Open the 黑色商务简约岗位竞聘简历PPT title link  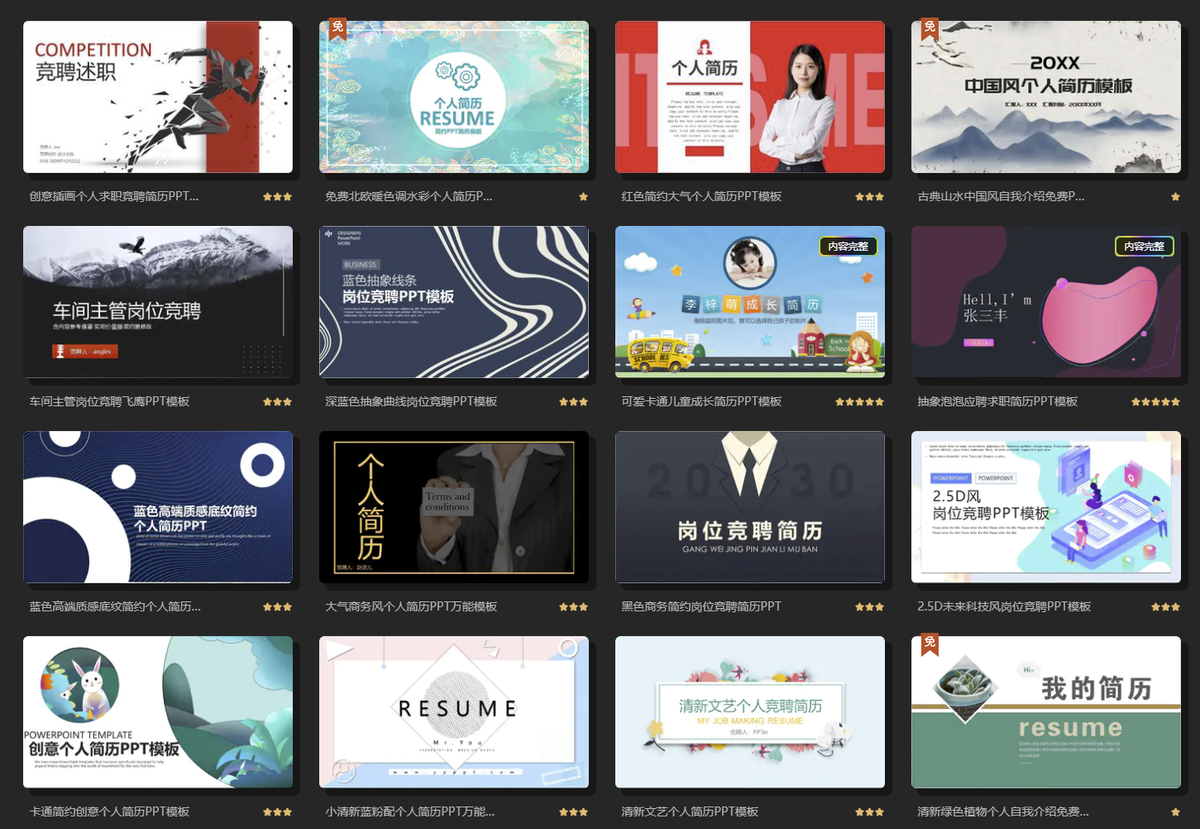coord(702,607)
